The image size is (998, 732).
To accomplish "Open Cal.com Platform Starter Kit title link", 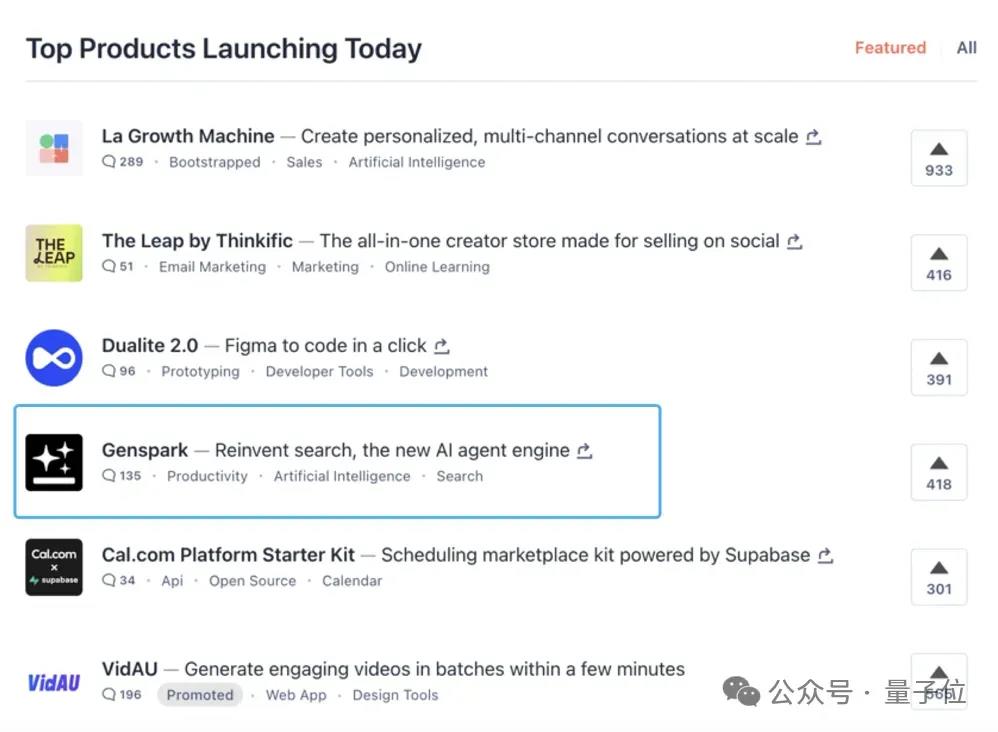I will point(228,555).
